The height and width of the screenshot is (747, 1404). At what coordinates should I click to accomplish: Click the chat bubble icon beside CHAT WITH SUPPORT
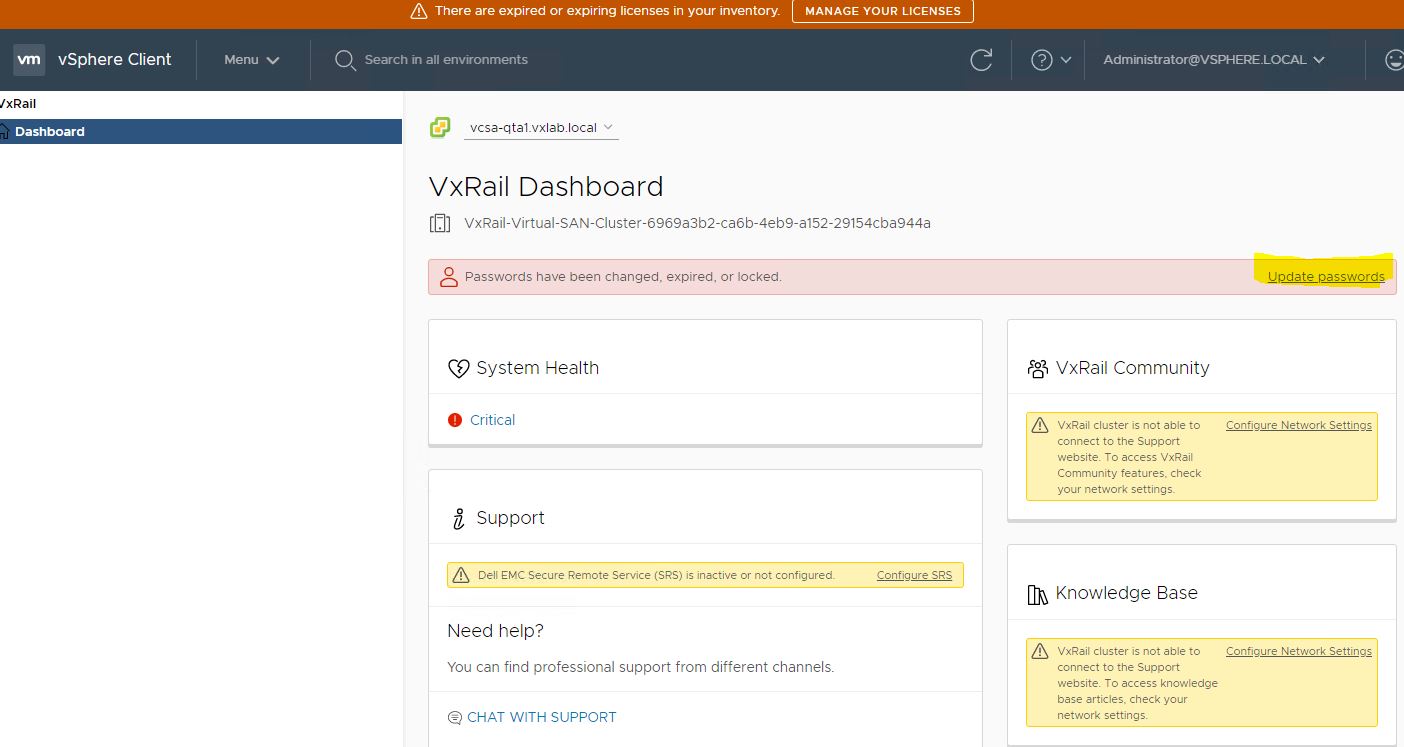455,717
